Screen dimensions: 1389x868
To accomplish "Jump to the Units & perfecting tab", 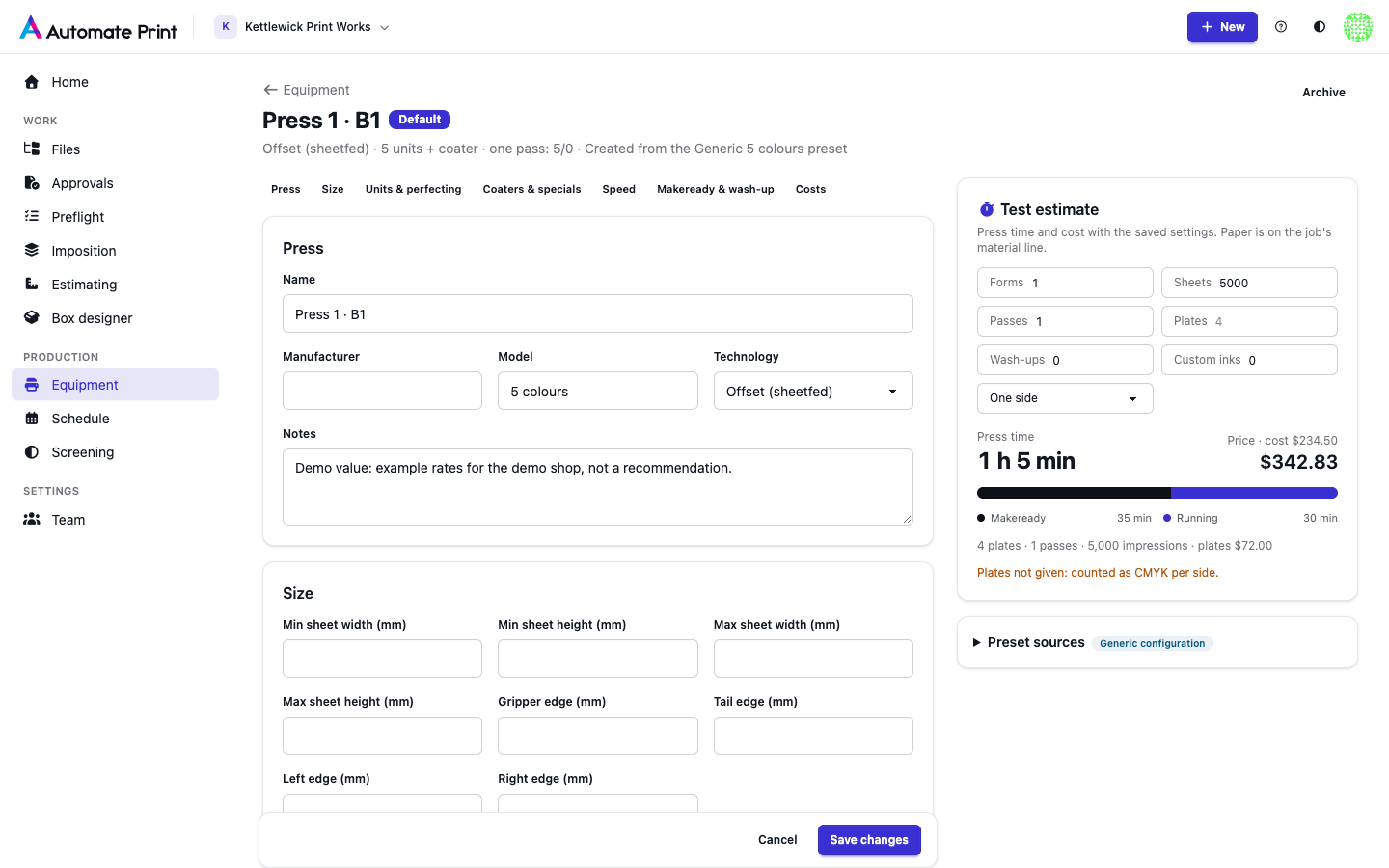I will coord(414,189).
